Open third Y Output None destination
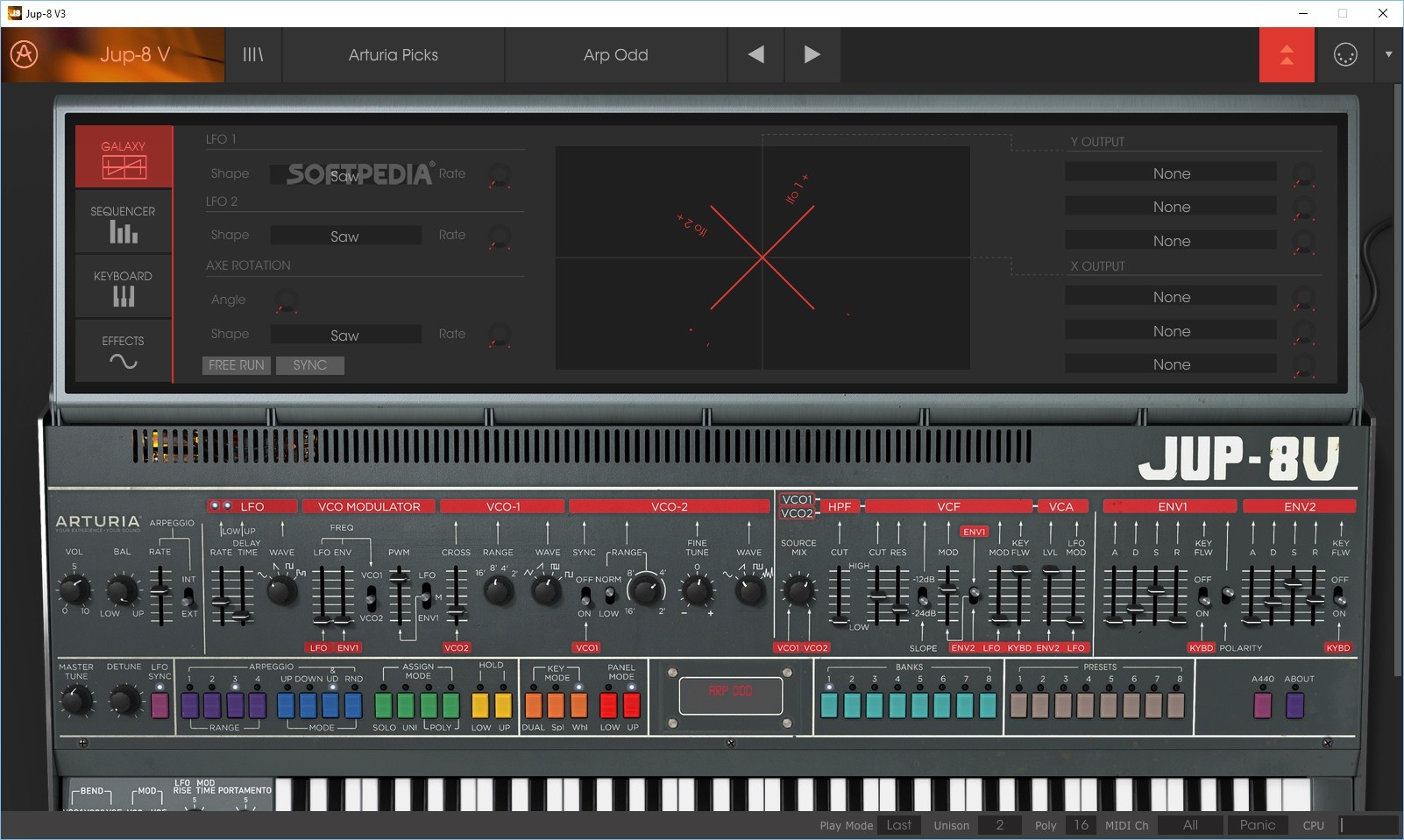 1171,241
